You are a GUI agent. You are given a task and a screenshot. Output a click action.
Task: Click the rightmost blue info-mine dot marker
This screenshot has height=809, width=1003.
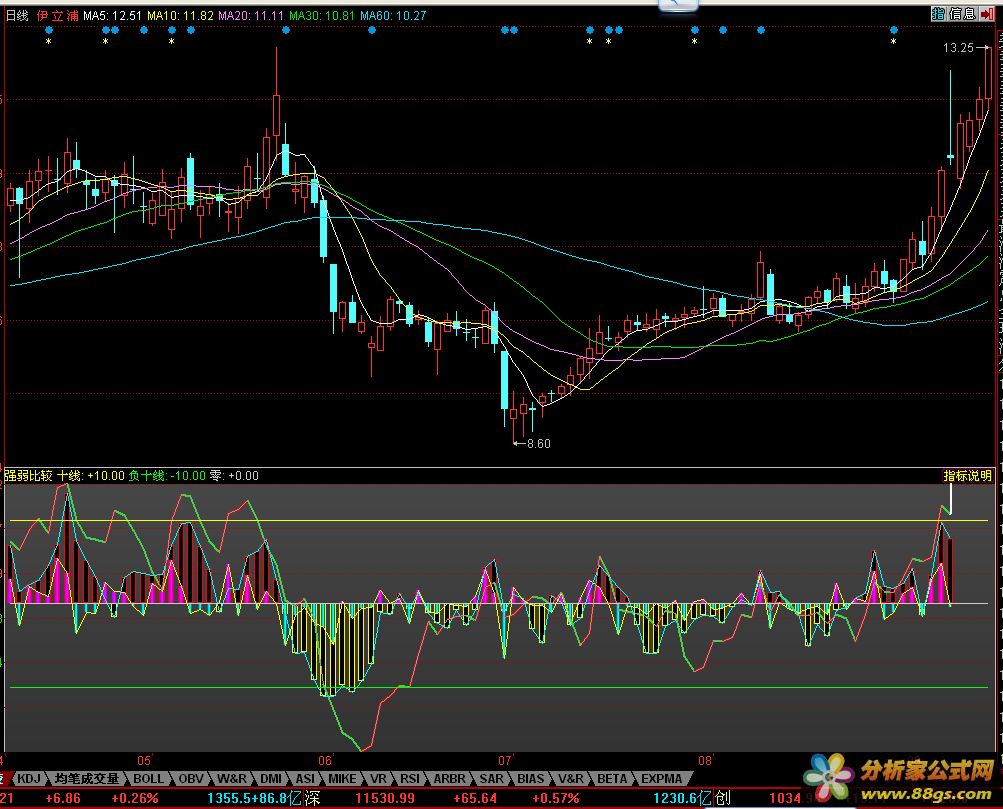click(x=894, y=30)
